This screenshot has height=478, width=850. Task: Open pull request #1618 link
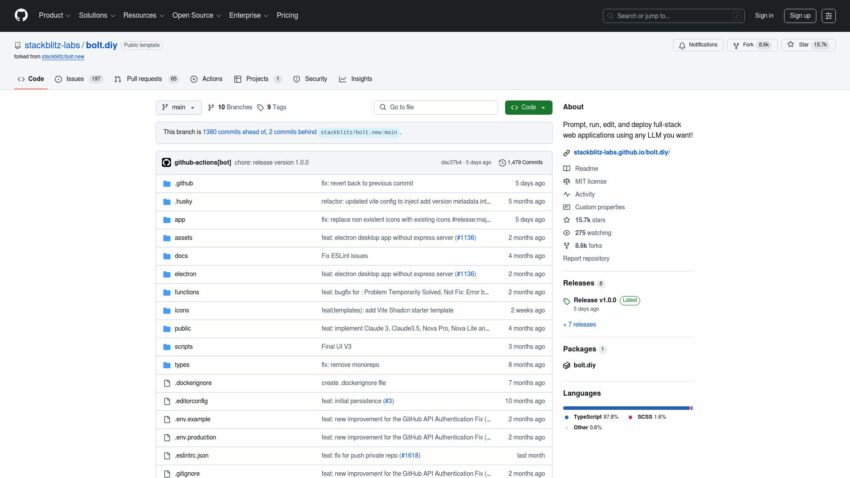[x=410, y=456]
